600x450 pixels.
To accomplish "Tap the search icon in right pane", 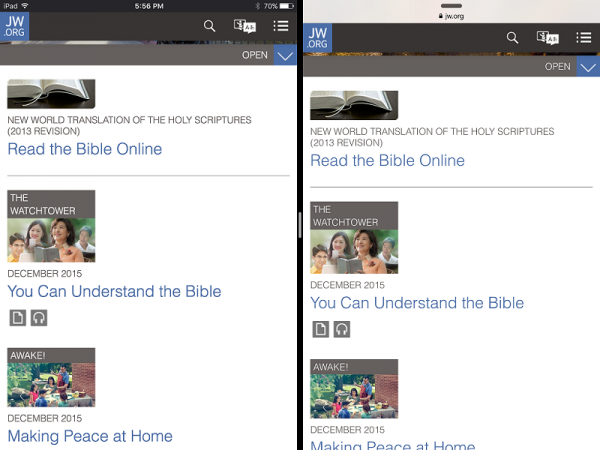I will pos(512,38).
